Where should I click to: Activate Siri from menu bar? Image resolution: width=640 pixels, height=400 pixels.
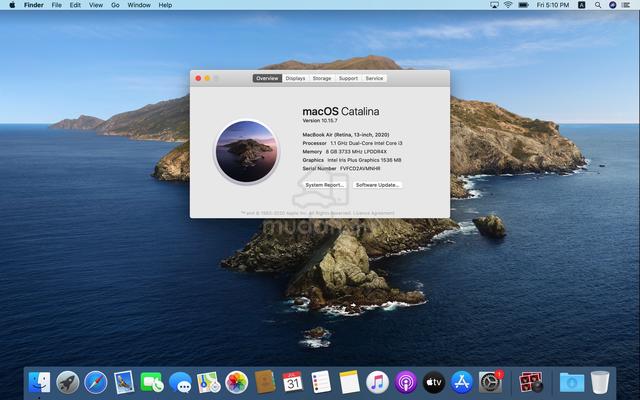(613, 5)
